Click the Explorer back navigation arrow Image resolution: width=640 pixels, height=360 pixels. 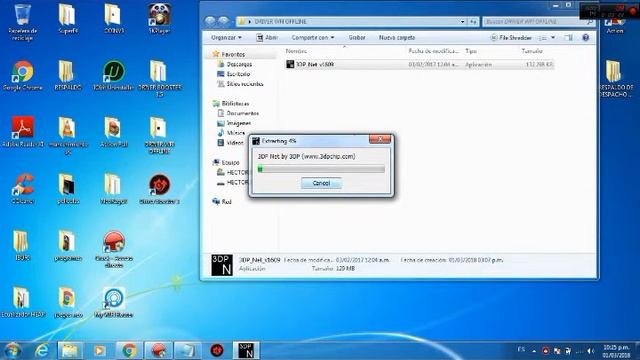click(210, 21)
